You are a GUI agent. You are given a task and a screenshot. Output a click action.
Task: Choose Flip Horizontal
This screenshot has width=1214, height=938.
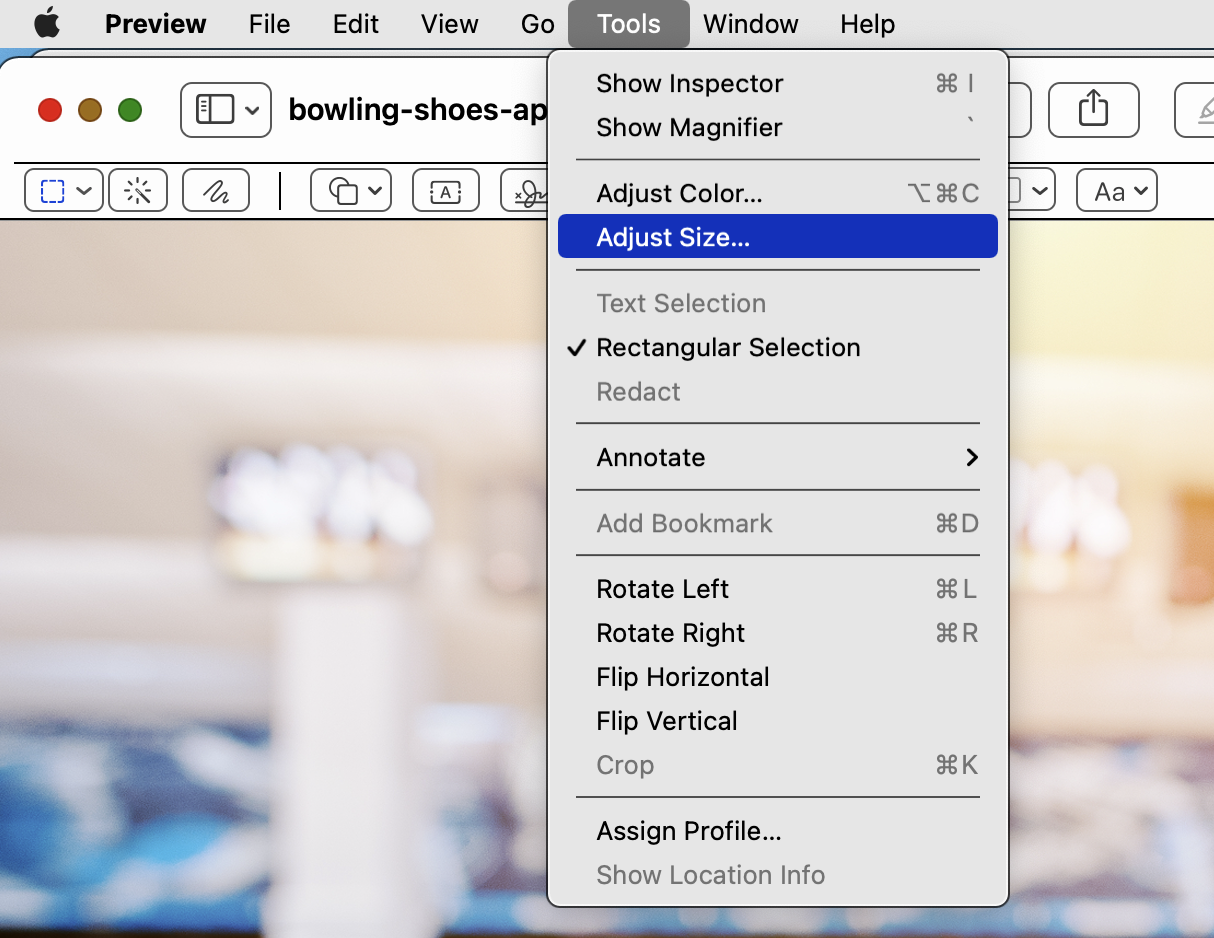tap(778, 677)
